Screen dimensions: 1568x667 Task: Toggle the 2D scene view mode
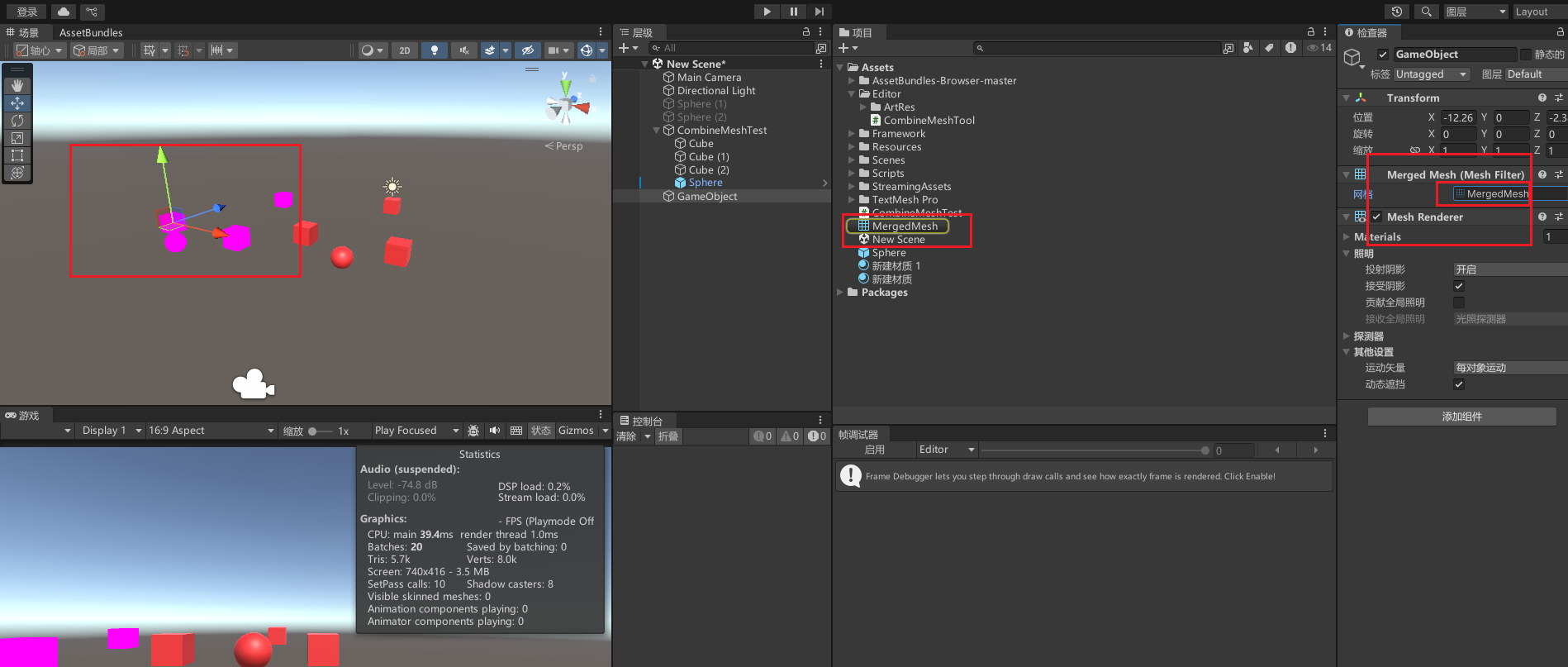pos(404,50)
